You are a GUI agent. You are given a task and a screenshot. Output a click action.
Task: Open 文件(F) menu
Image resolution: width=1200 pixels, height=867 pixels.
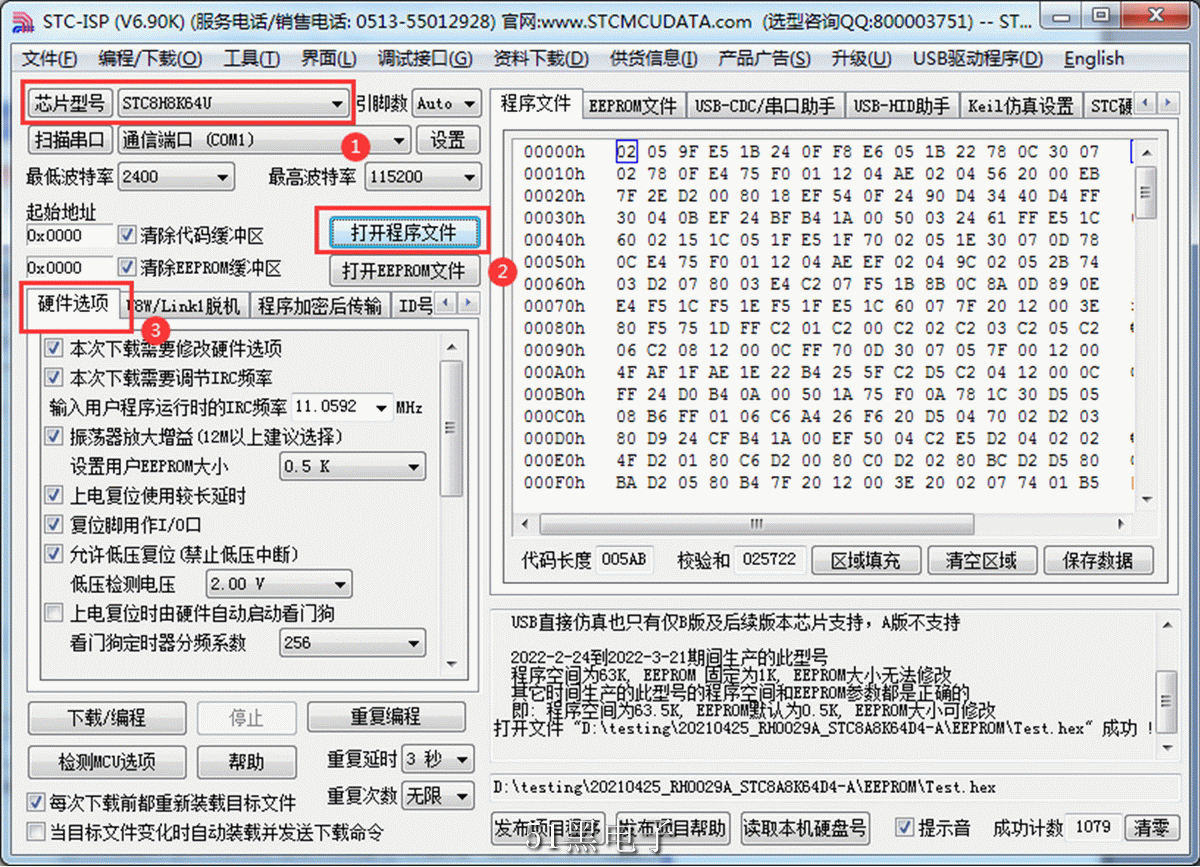pos(52,59)
